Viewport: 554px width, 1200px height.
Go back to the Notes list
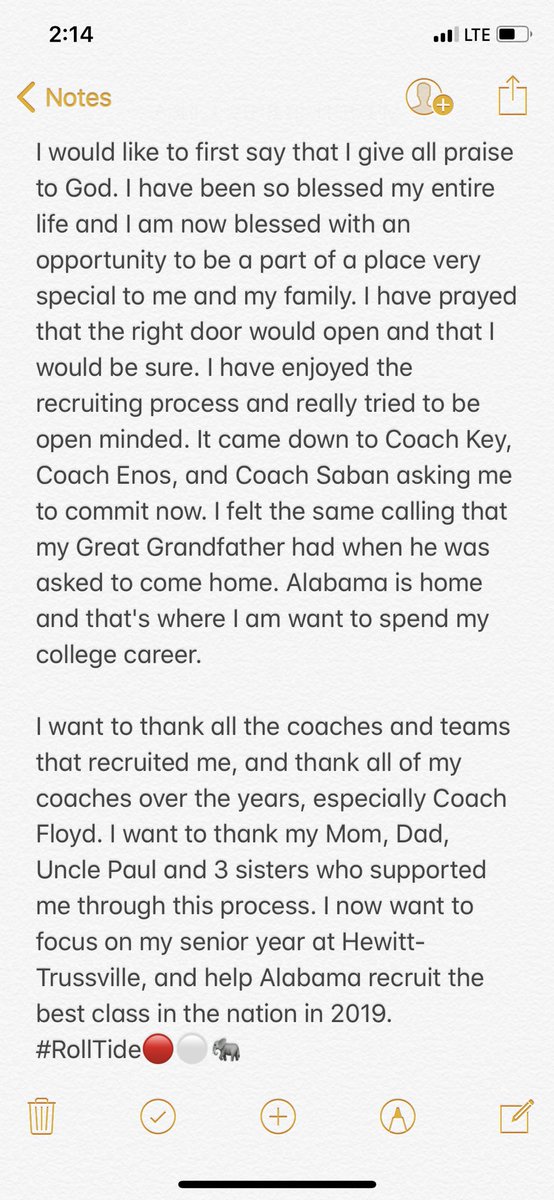(64, 98)
